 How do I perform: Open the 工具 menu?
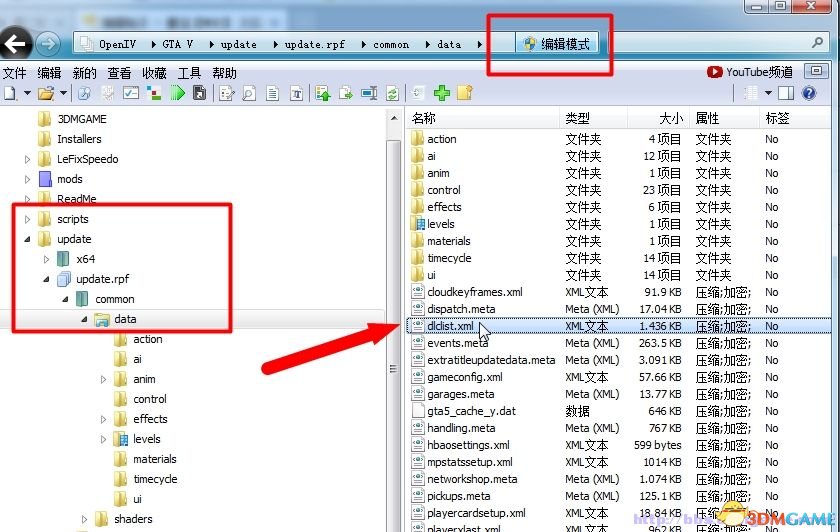[x=189, y=73]
